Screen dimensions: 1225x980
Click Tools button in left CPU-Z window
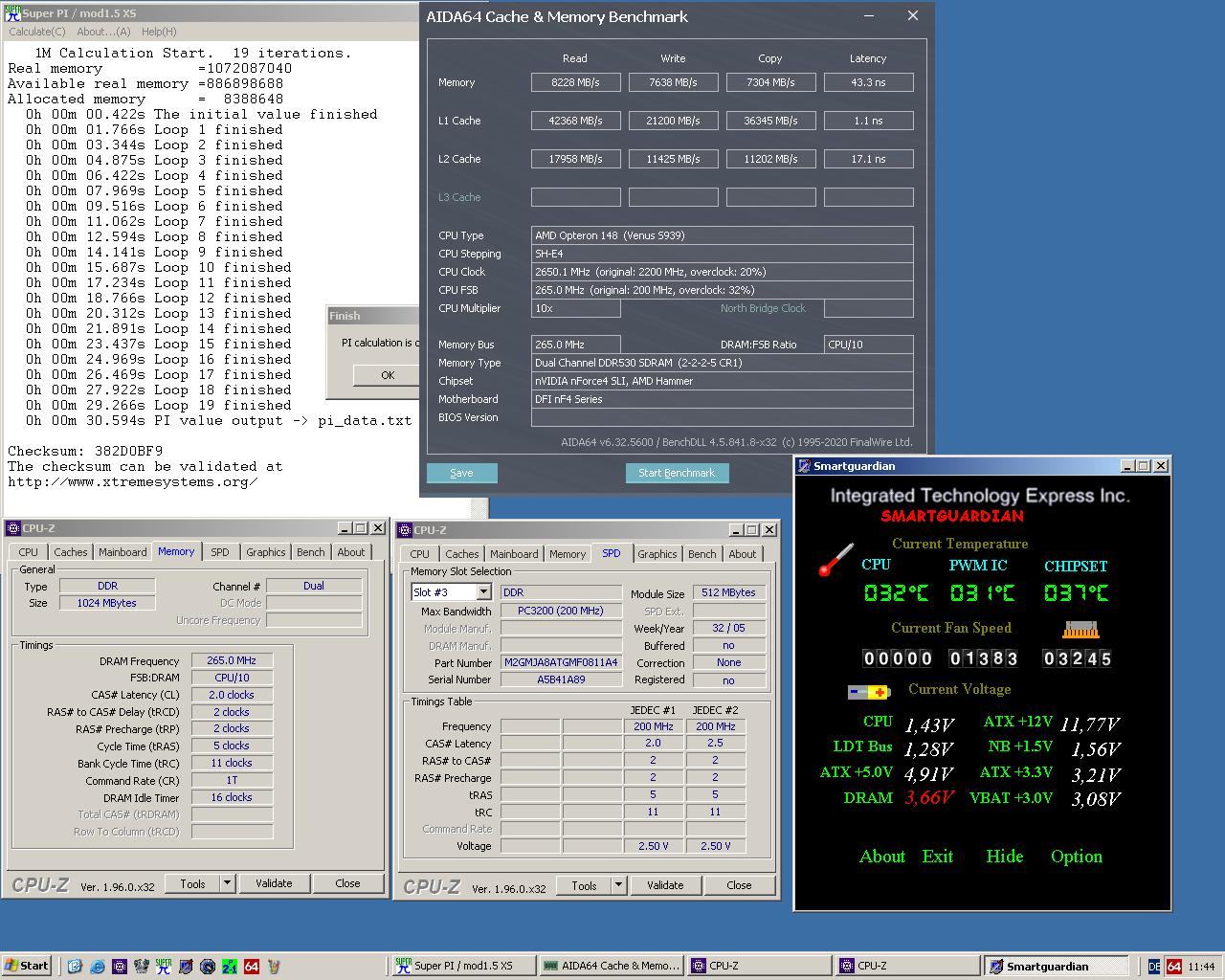192,883
